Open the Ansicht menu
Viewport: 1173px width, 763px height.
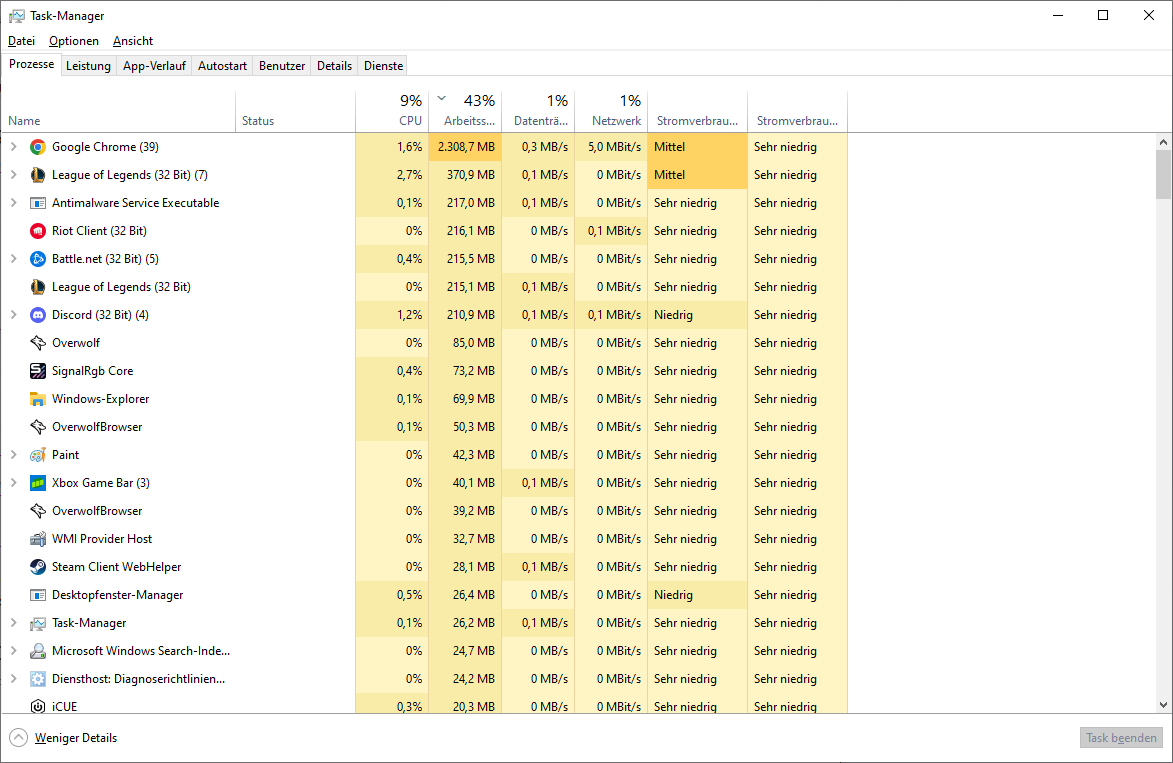point(133,41)
